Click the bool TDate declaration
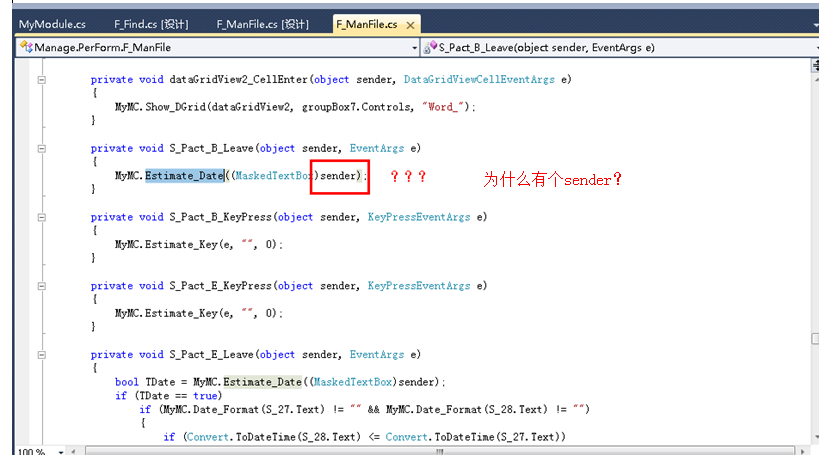Screen dimensions: 819x455 pos(145,382)
